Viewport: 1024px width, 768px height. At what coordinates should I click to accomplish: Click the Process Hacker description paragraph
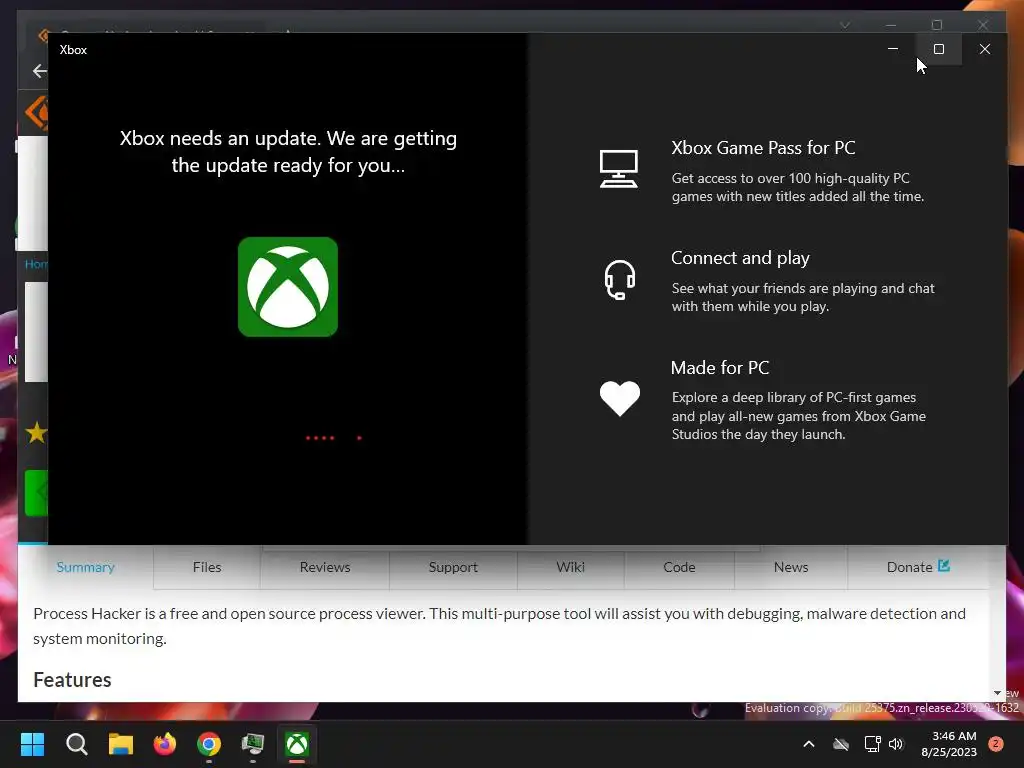(x=500, y=626)
